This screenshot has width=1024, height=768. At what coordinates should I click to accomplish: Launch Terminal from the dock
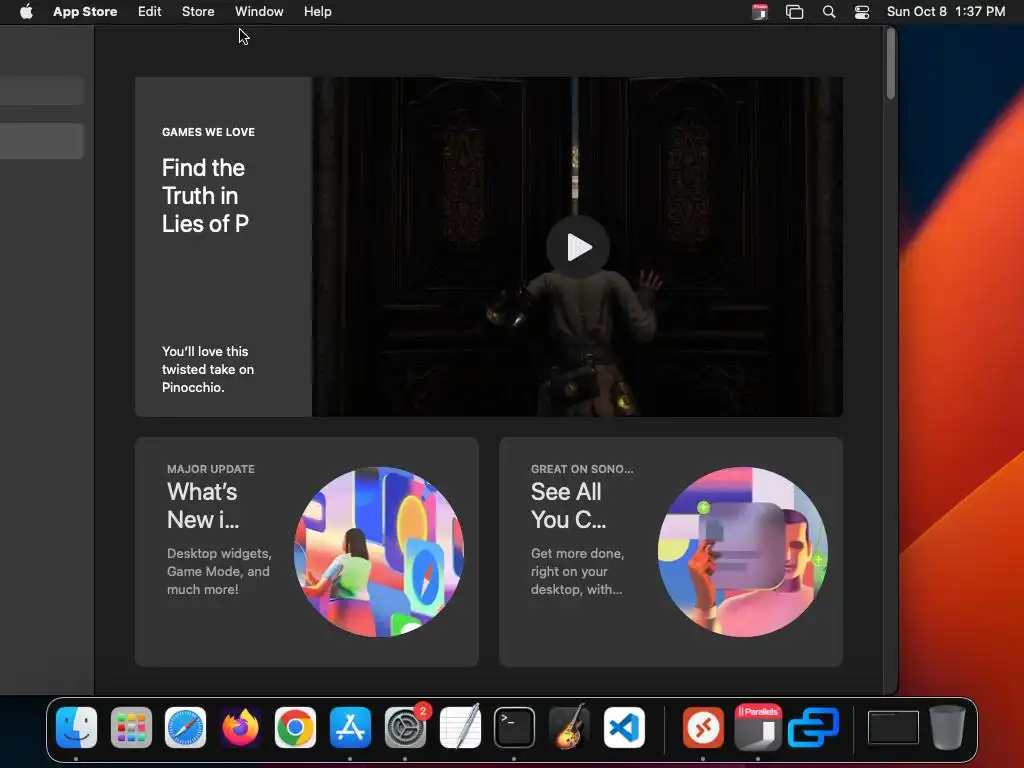(x=514, y=727)
